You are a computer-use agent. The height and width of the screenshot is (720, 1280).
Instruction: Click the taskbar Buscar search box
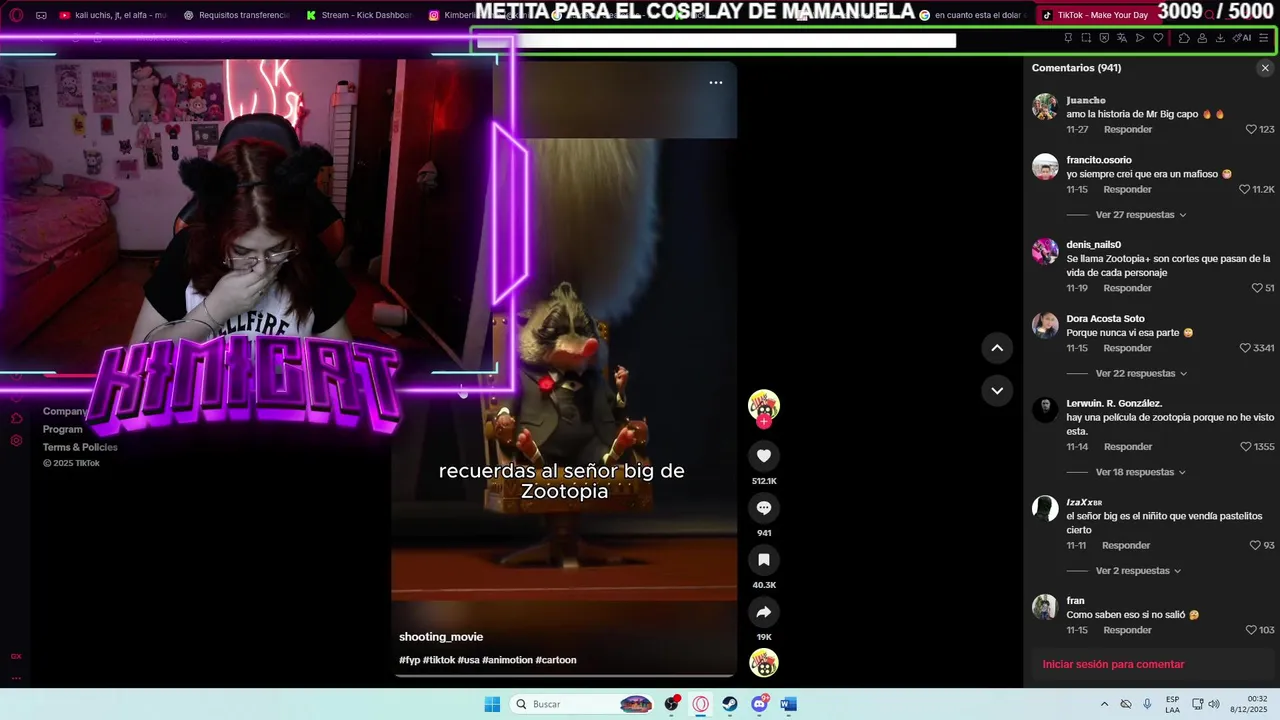583,704
